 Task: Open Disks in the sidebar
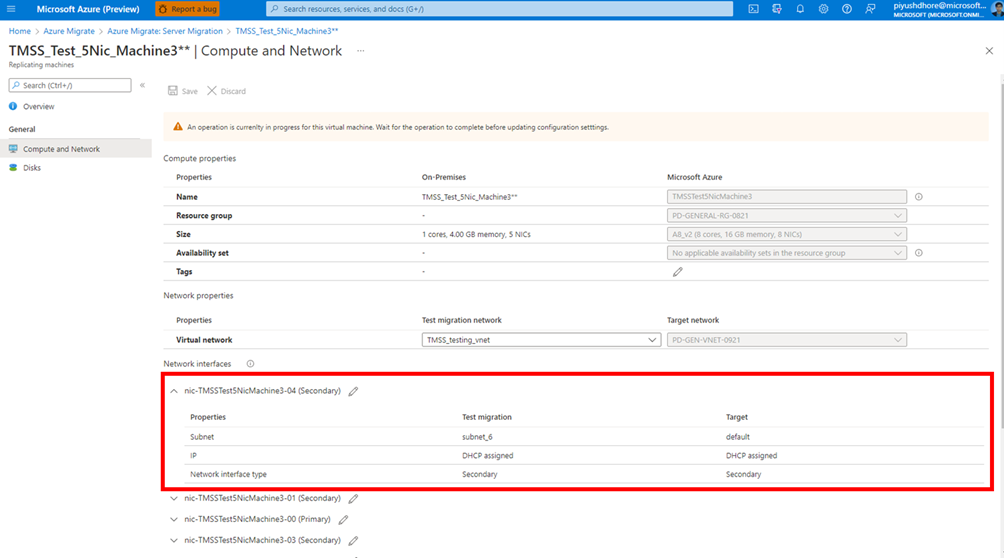pyautogui.click(x=31, y=168)
